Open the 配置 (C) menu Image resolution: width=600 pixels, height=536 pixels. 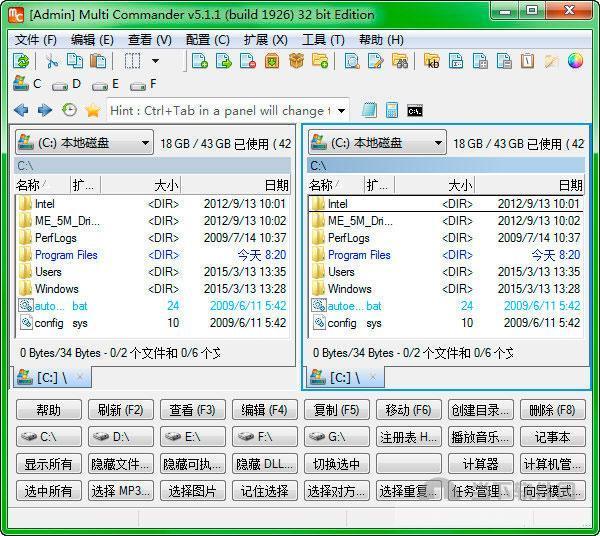coord(207,39)
